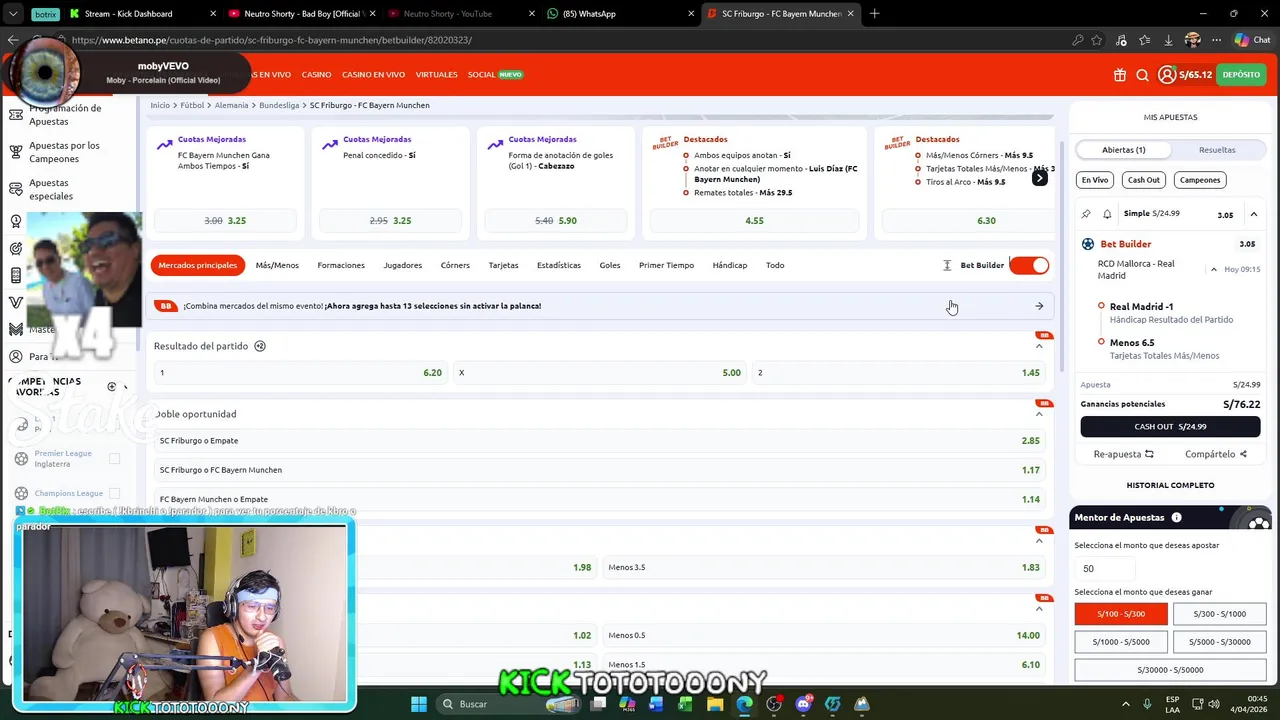
Task: Collapse the market section with Menos 0.5
Action: tap(1039, 609)
